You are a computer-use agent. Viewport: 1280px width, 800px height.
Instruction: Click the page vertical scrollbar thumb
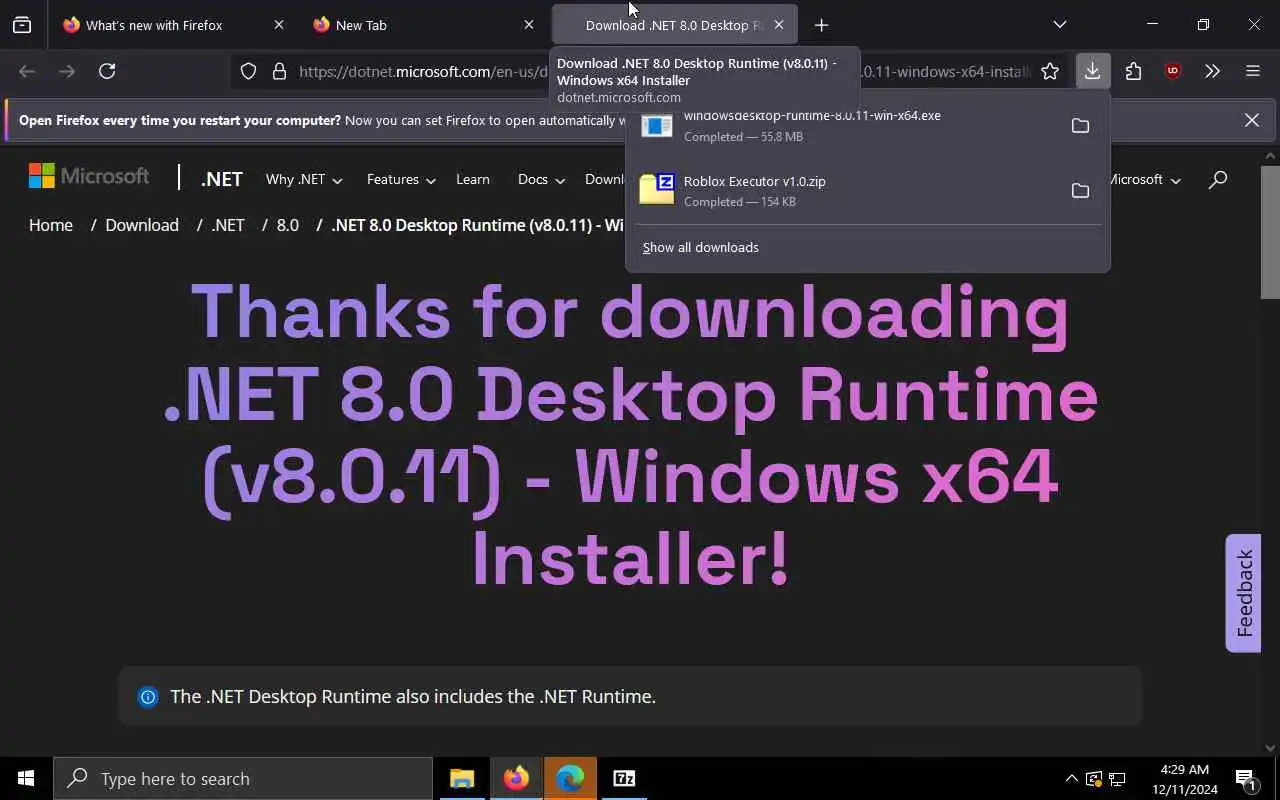coord(1270,232)
